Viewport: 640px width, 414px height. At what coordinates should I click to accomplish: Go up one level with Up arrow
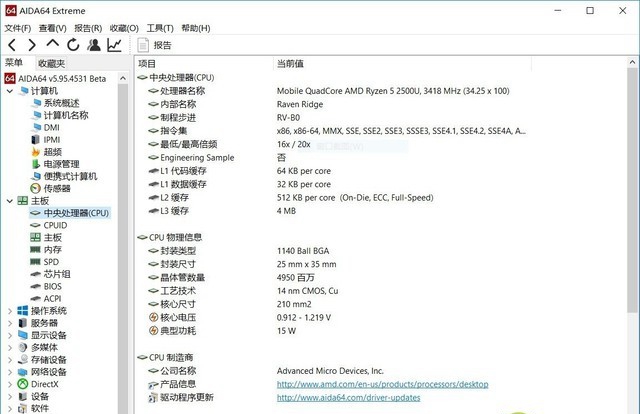pyautogui.click(x=53, y=45)
